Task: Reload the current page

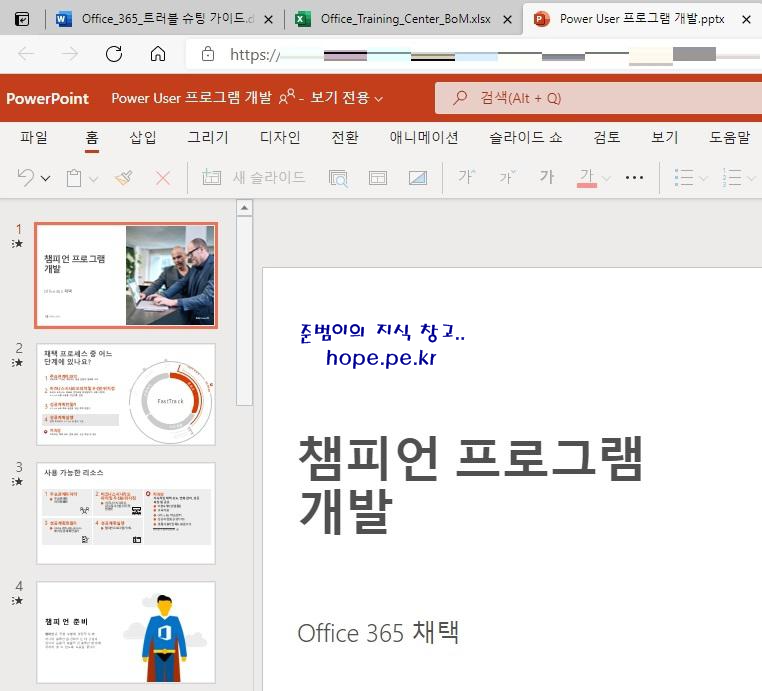Action: (x=114, y=54)
